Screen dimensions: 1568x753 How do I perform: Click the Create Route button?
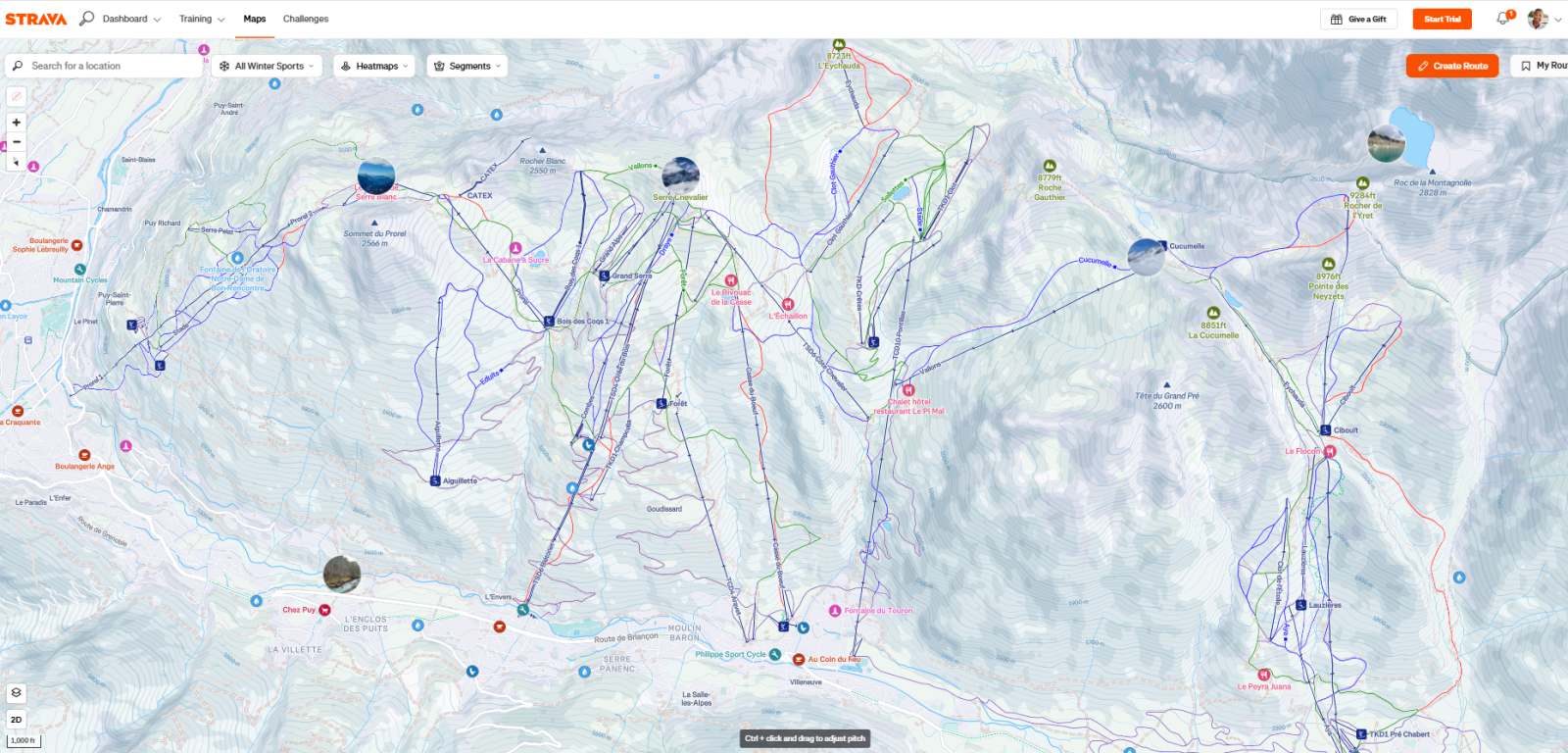[1452, 66]
